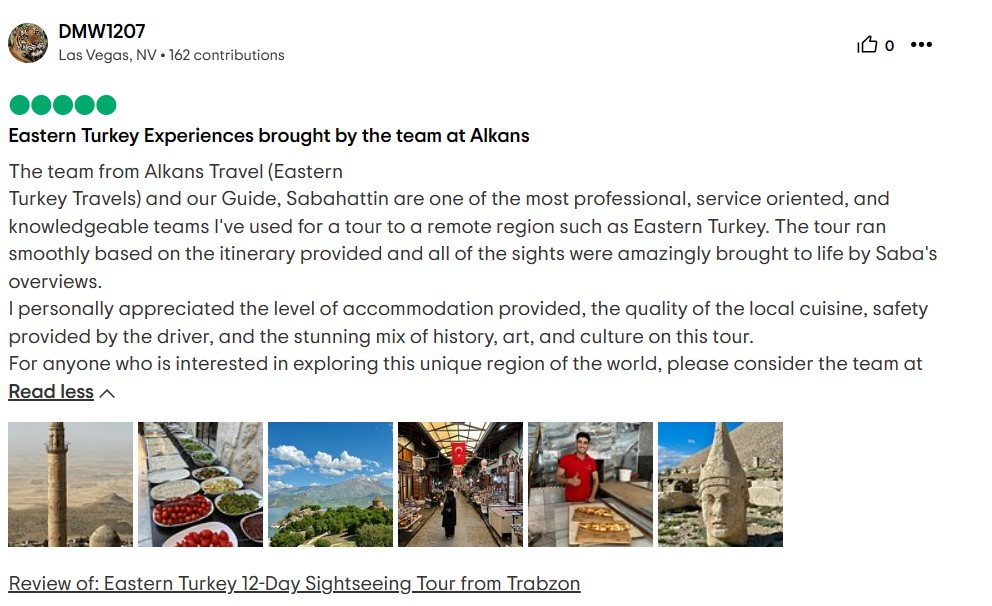Image resolution: width=992 pixels, height=606 pixels.
Task: Open the Eastern Turkey 12-Day Sightseeing Tour link
Action: point(294,583)
